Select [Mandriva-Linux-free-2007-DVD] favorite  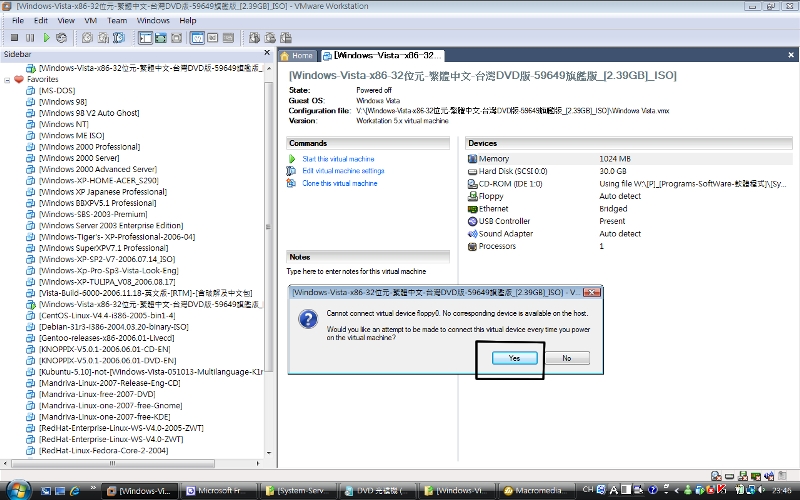pos(97,394)
